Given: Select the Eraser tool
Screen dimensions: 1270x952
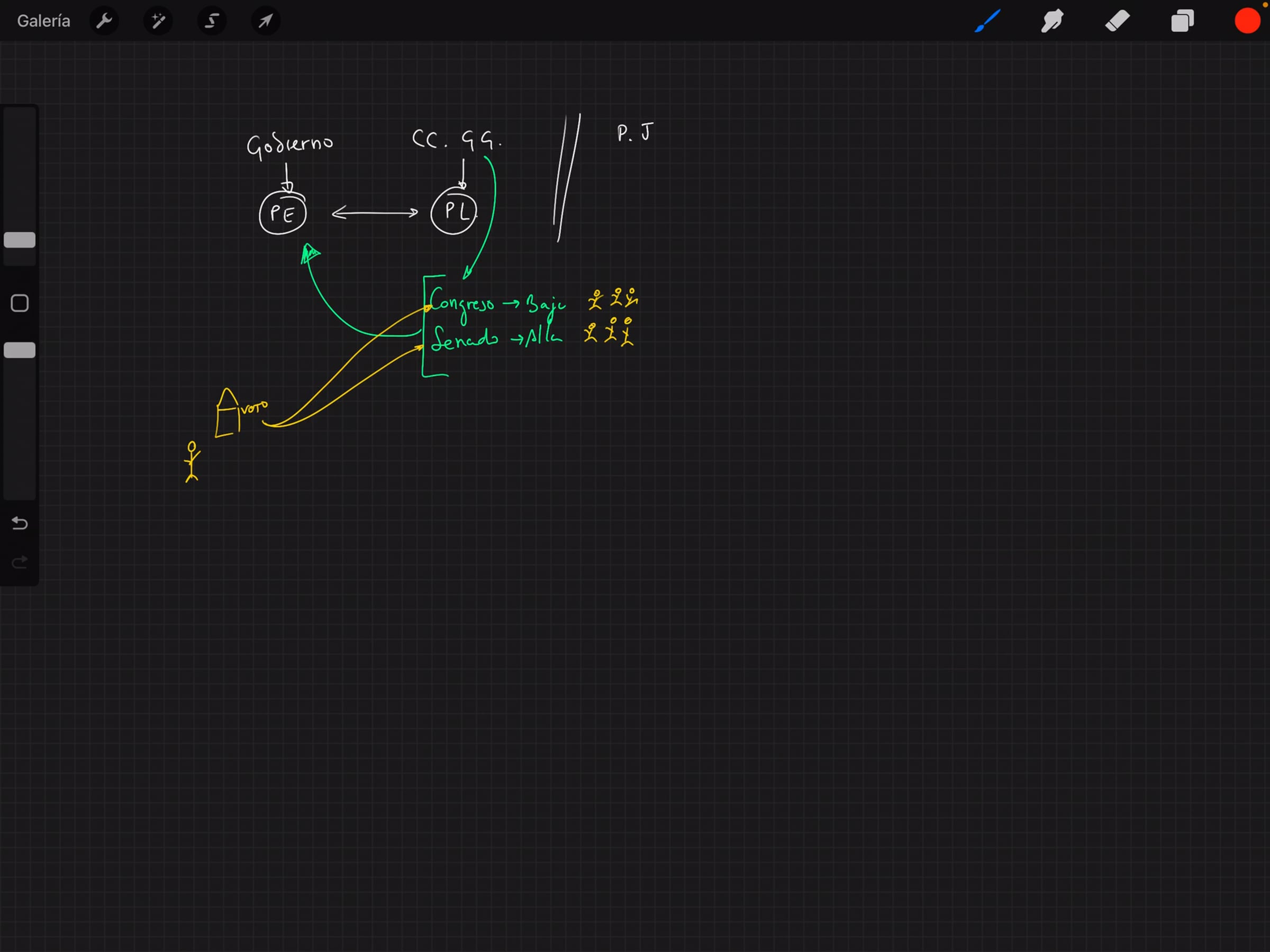Looking at the screenshot, I should [x=1117, y=21].
